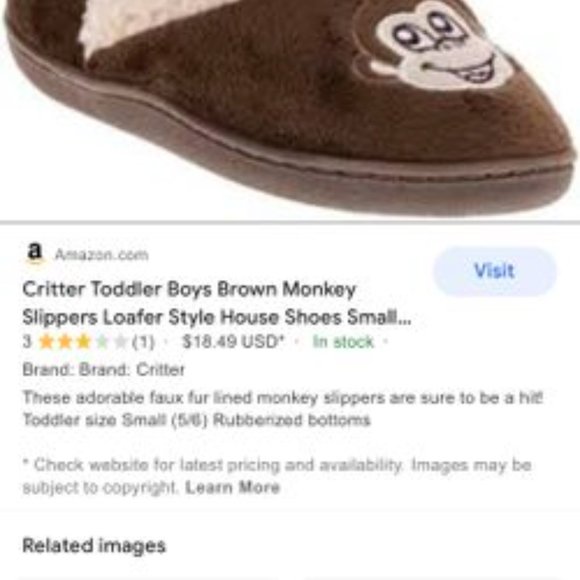Click the third gold rating star

83,341
